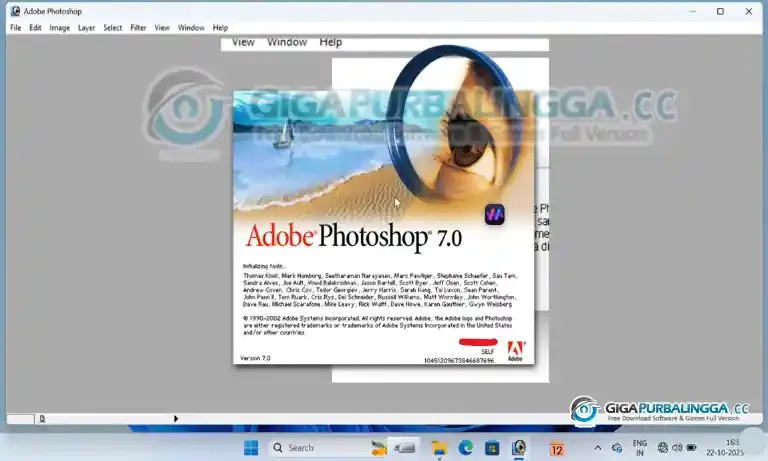Open the Filter menu

point(138,28)
